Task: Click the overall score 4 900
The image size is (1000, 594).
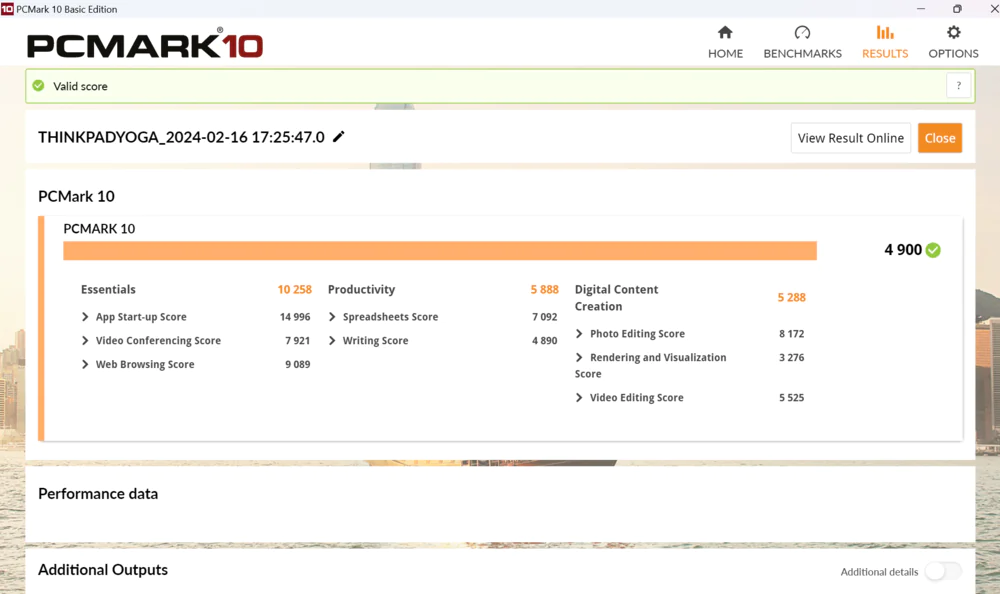Action: (903, 250)
